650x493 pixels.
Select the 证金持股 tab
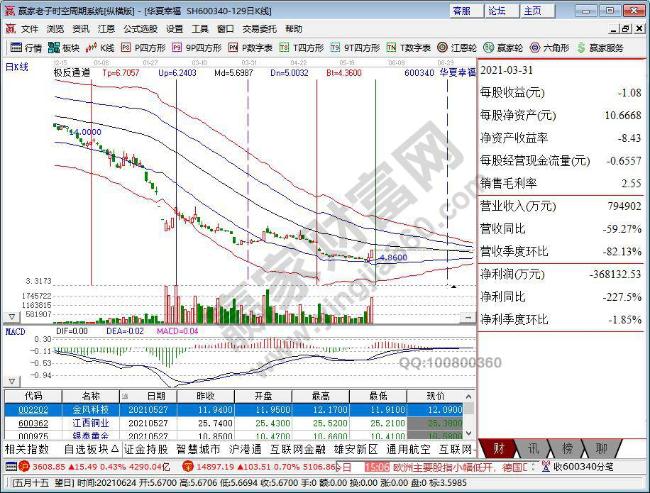point(146,449)
